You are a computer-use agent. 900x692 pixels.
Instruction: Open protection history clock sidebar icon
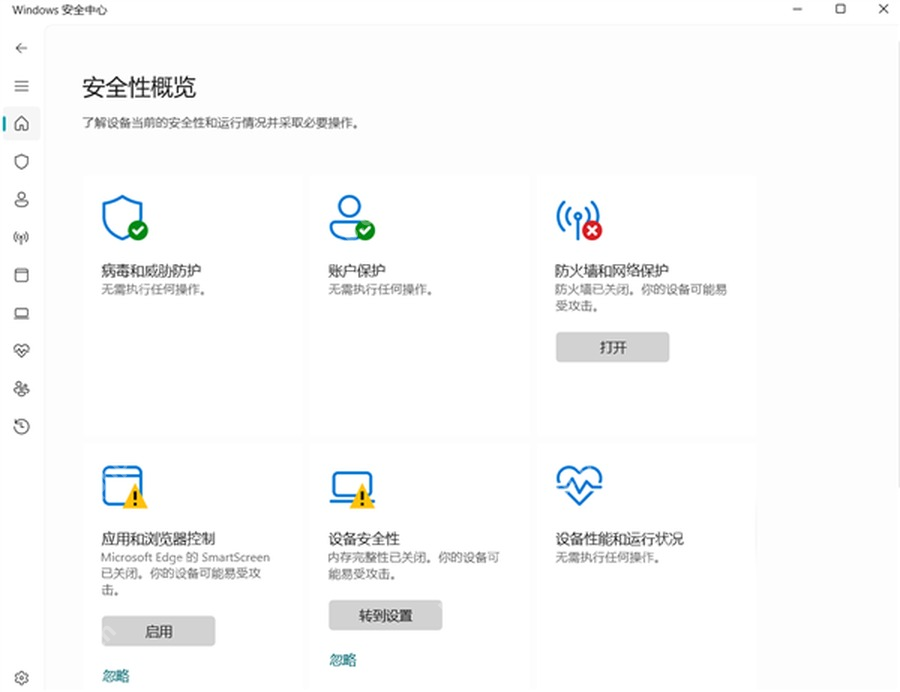tap(21, 426)
